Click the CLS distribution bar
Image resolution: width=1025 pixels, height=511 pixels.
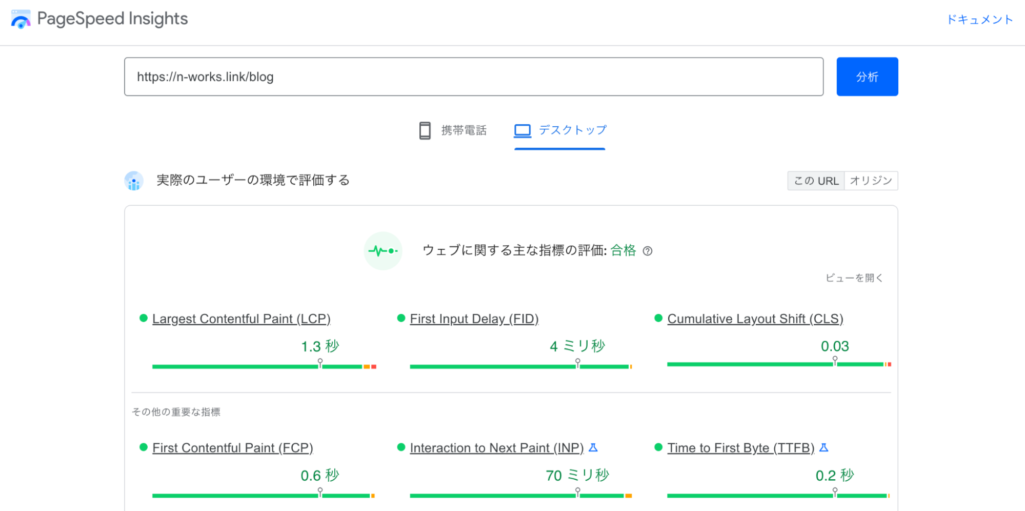click(x=779, y=364)
